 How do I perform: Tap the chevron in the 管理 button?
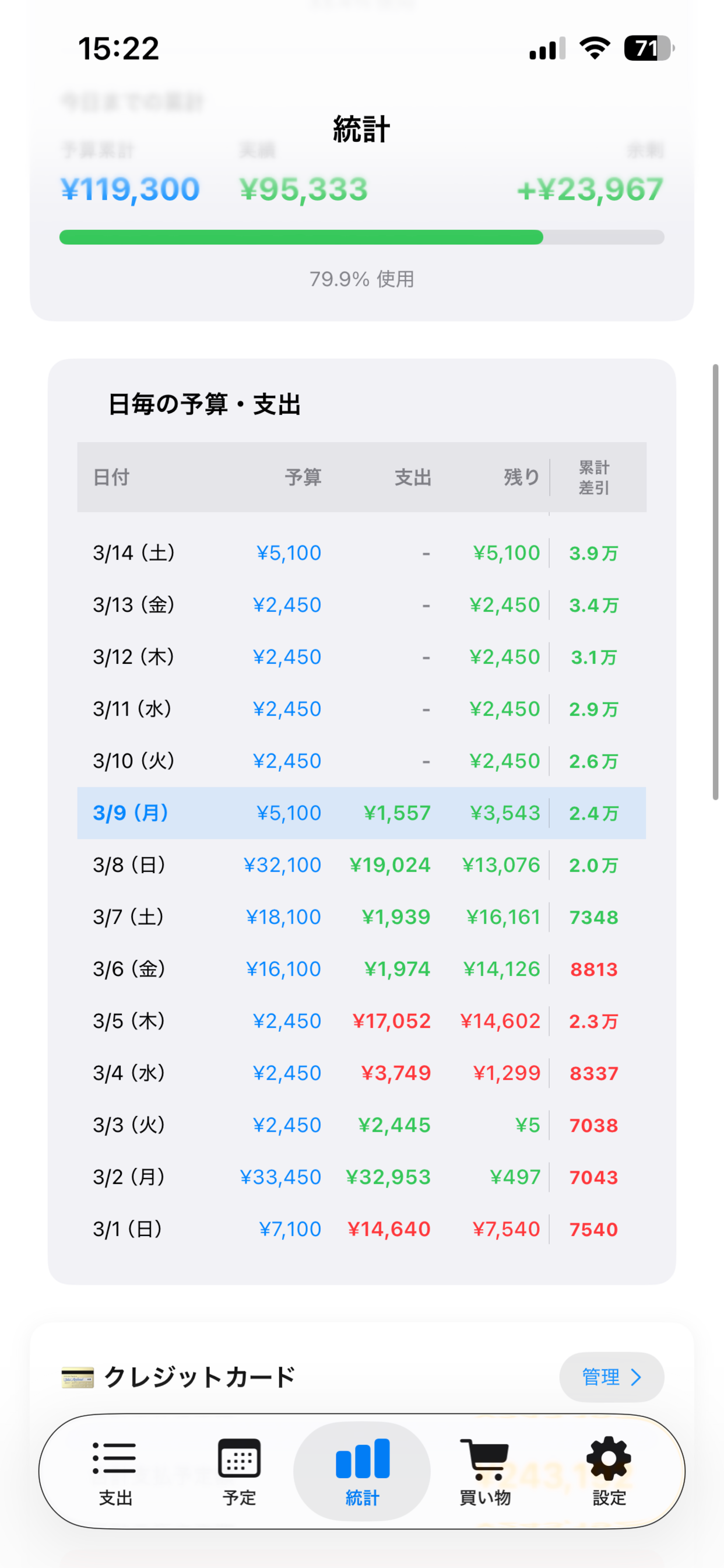click(x=637, y=1377)
